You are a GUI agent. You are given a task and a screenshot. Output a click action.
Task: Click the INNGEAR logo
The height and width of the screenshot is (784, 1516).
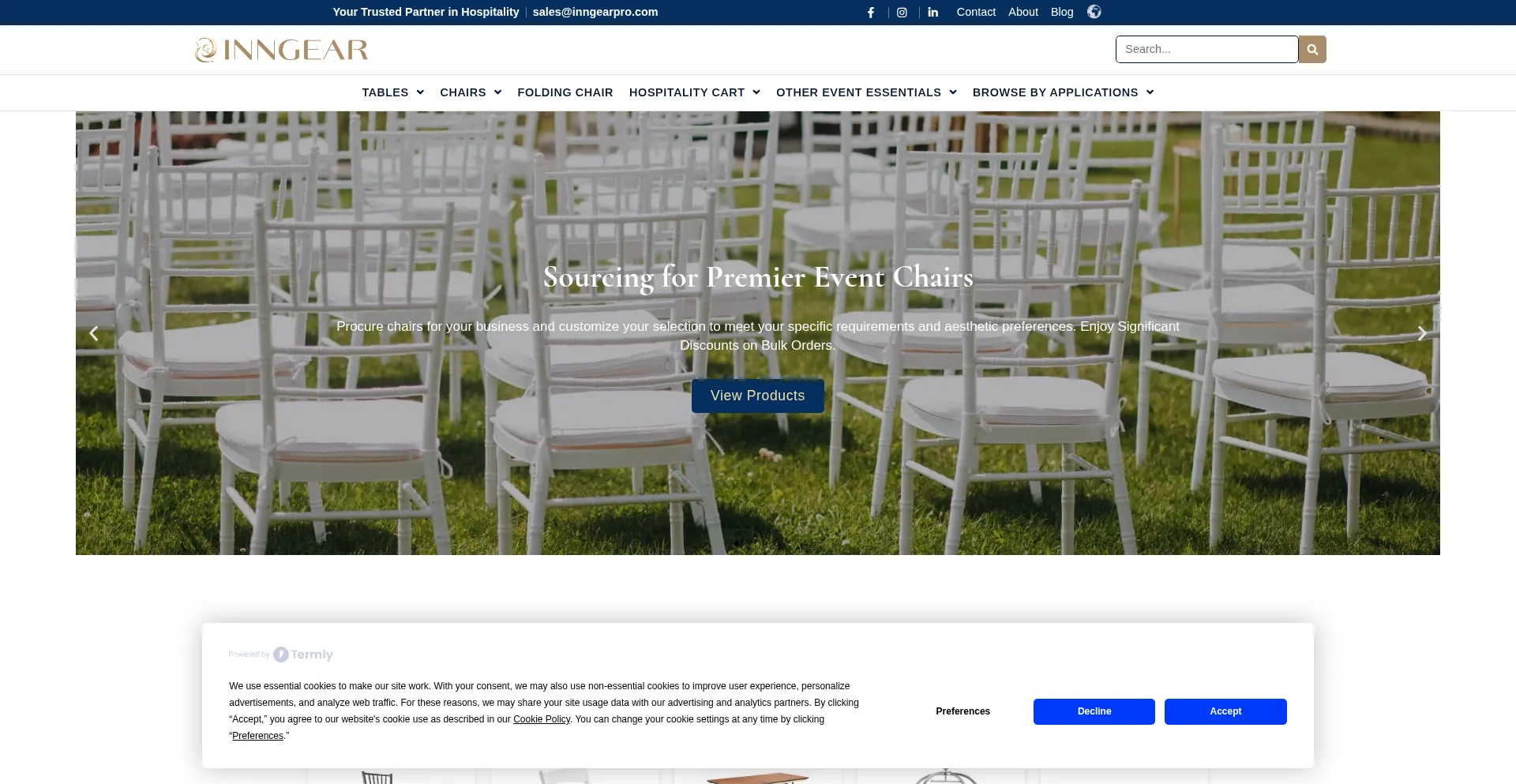pos(281,49)
